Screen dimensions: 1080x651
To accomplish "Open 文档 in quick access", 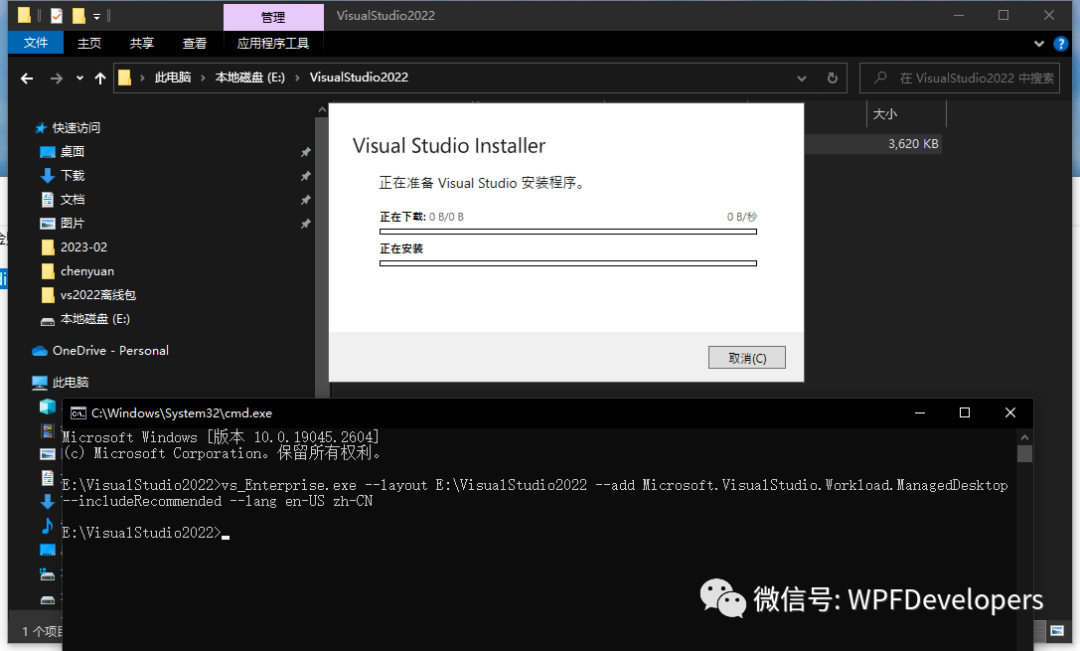I will tap(72, 199).
